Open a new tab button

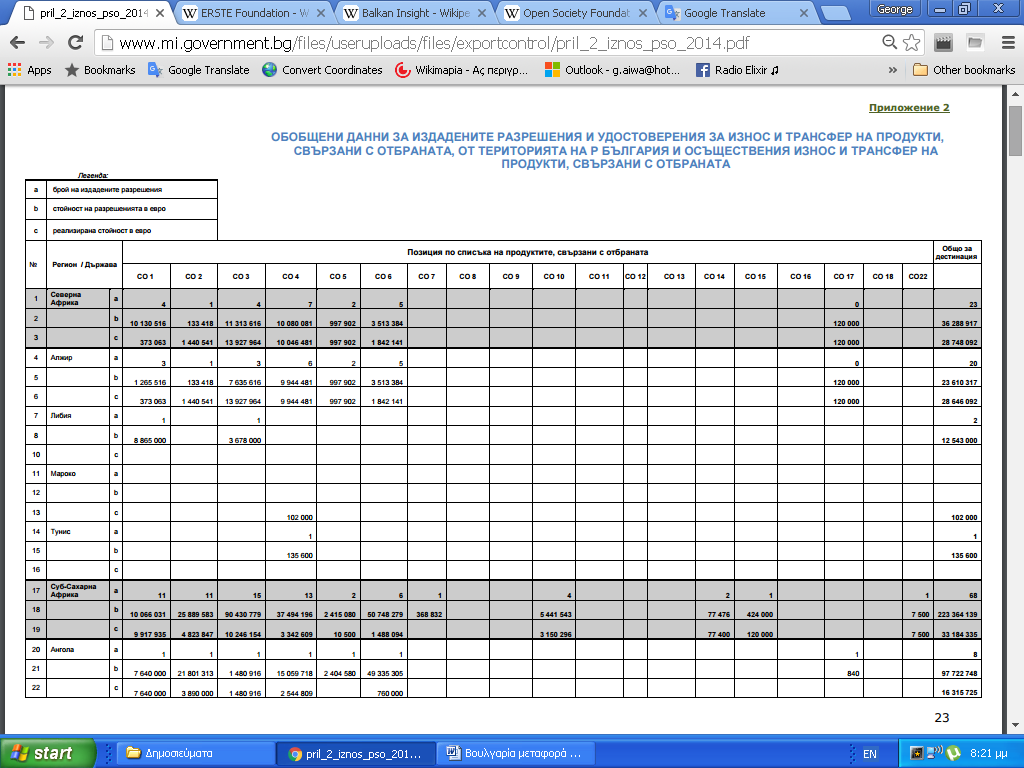coord(836,13)
